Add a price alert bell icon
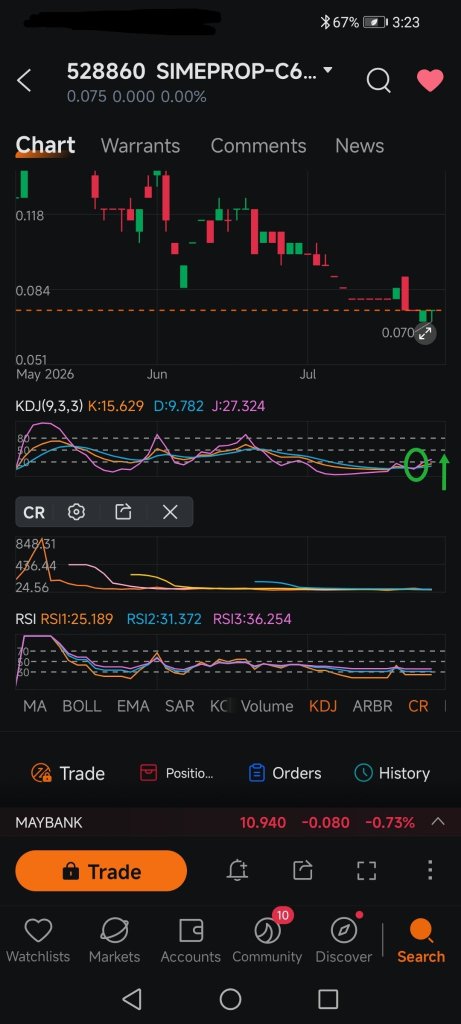461x1024 pixels. (x=238, y=870)
